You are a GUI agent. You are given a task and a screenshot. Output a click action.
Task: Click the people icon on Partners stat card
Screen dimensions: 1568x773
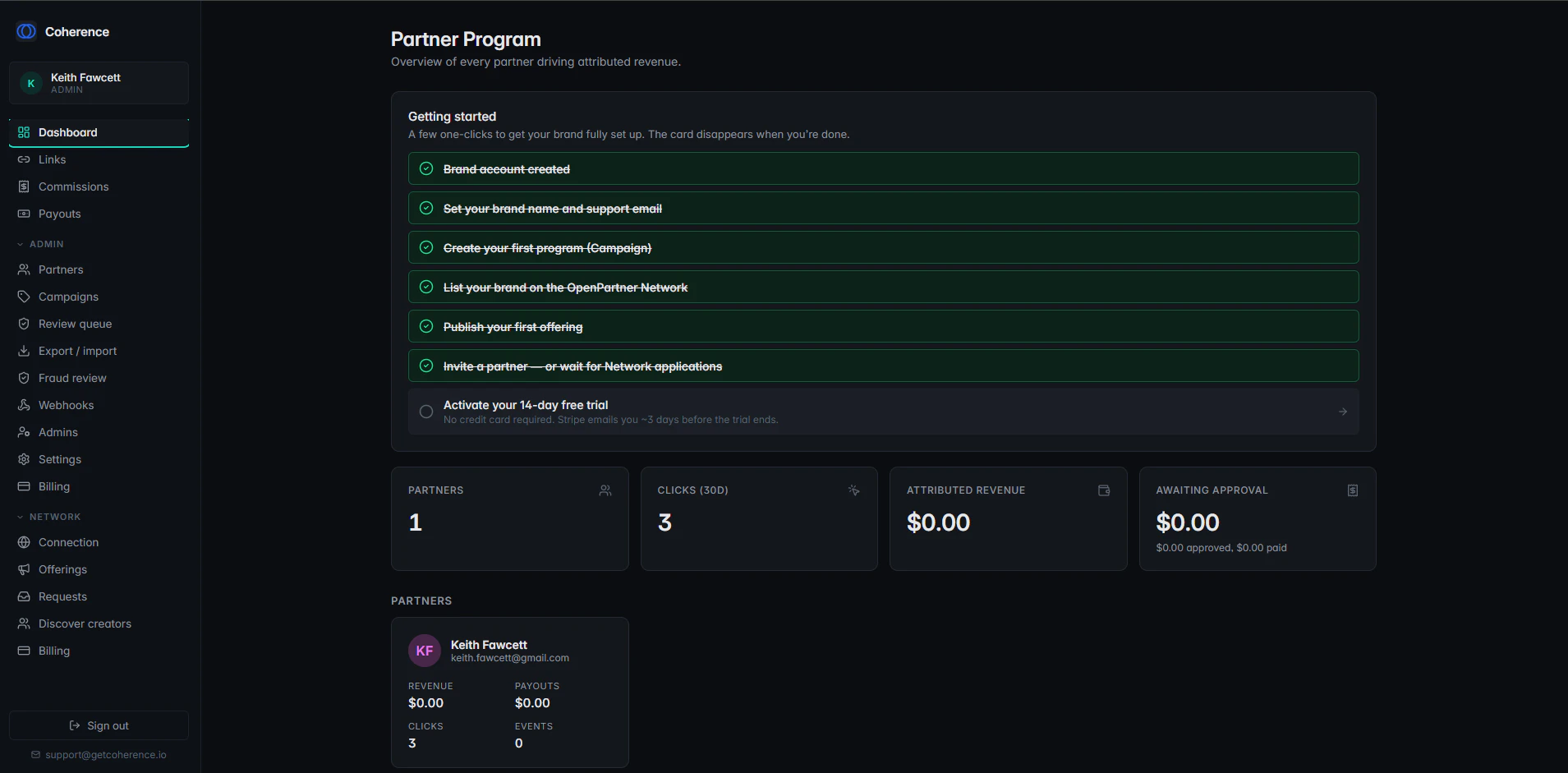[x=605, y=490]
